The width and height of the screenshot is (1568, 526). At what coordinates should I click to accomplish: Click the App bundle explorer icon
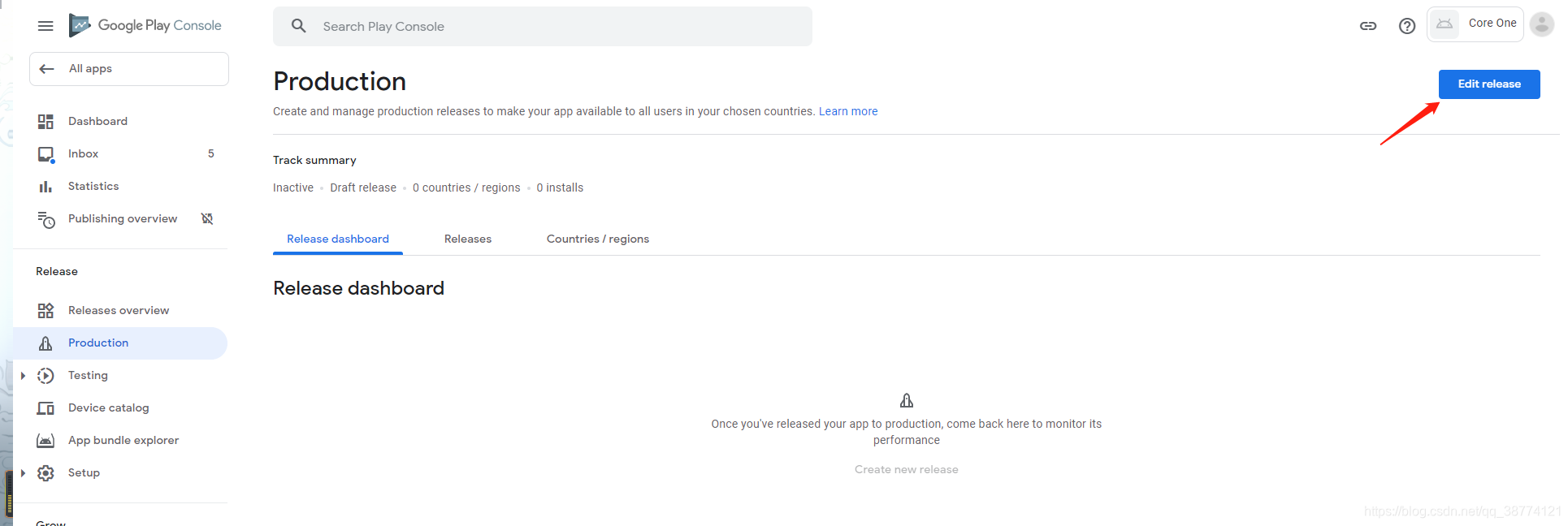[45, 441]
